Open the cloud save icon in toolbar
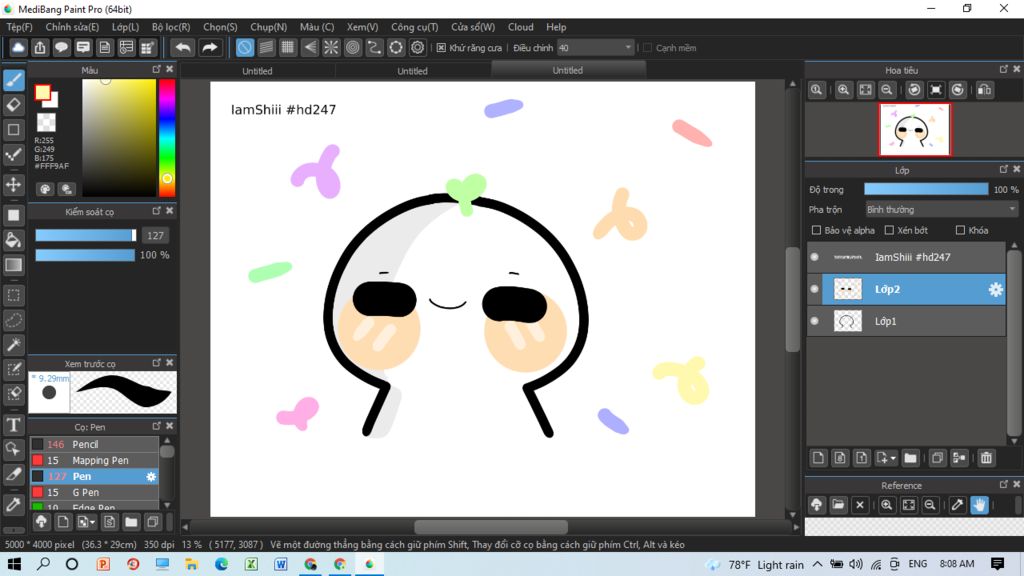Image resolution: width=1024 pixels, height=576 pixels. 18,48
